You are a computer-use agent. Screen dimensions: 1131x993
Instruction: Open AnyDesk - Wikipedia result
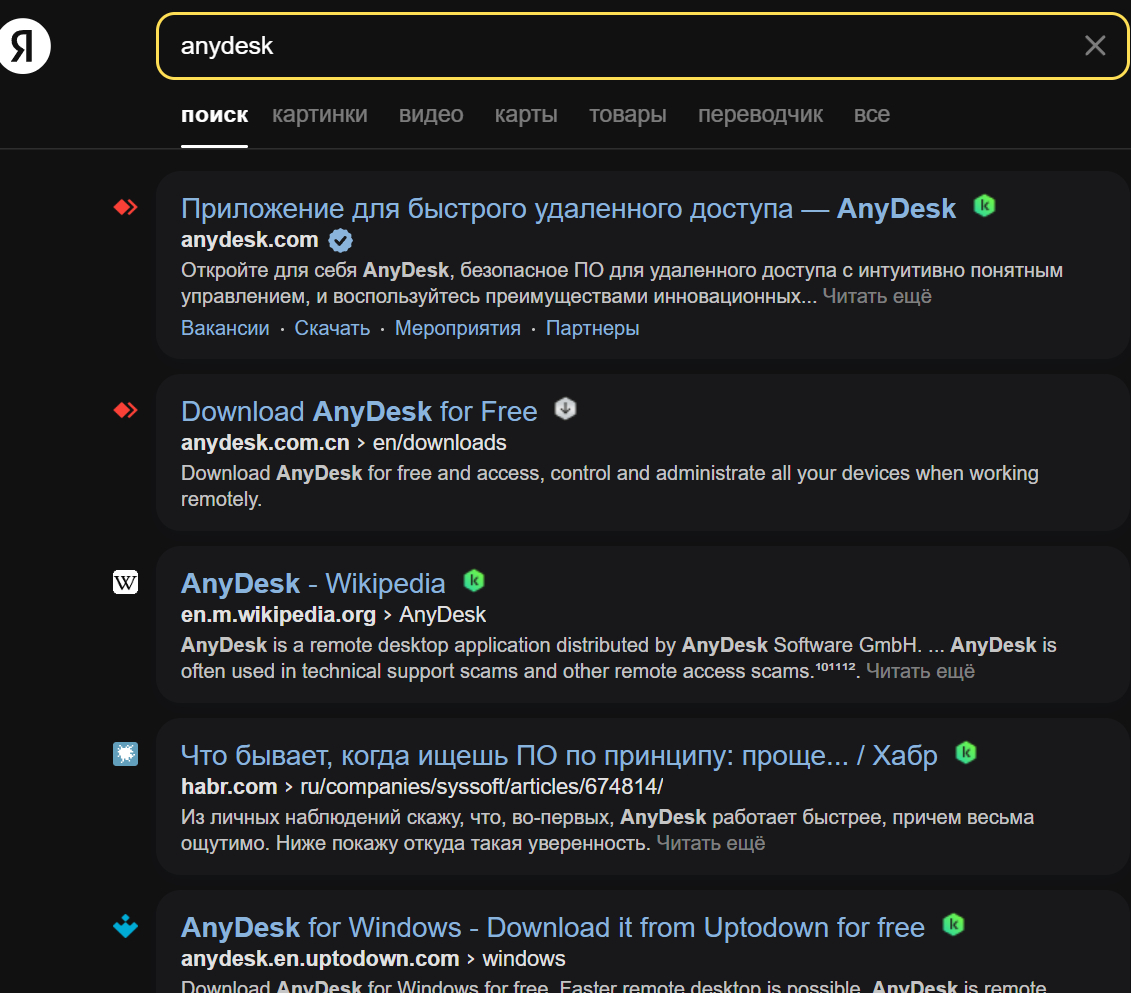[x=313, y=583]
